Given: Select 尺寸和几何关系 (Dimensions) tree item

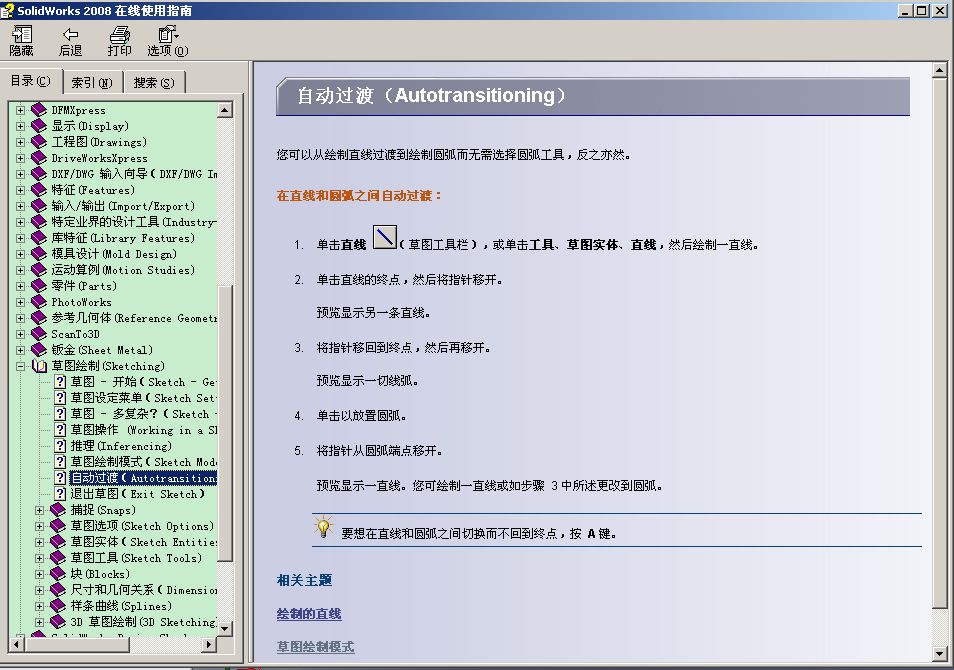Looking at the screenshot, I should coord(144,590).
